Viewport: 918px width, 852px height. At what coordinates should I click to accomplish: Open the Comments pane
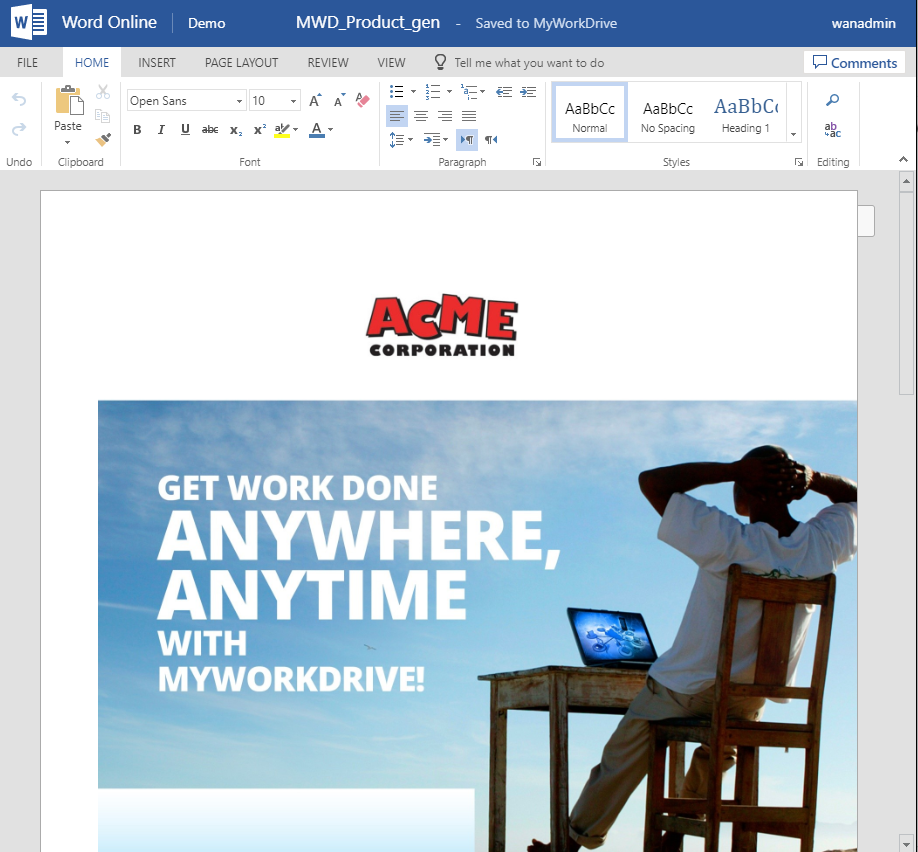point(855,62)
